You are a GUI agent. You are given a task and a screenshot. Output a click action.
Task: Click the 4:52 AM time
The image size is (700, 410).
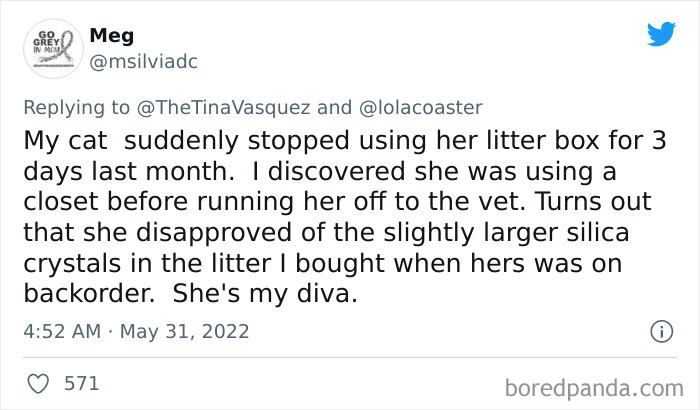point(60,331)
